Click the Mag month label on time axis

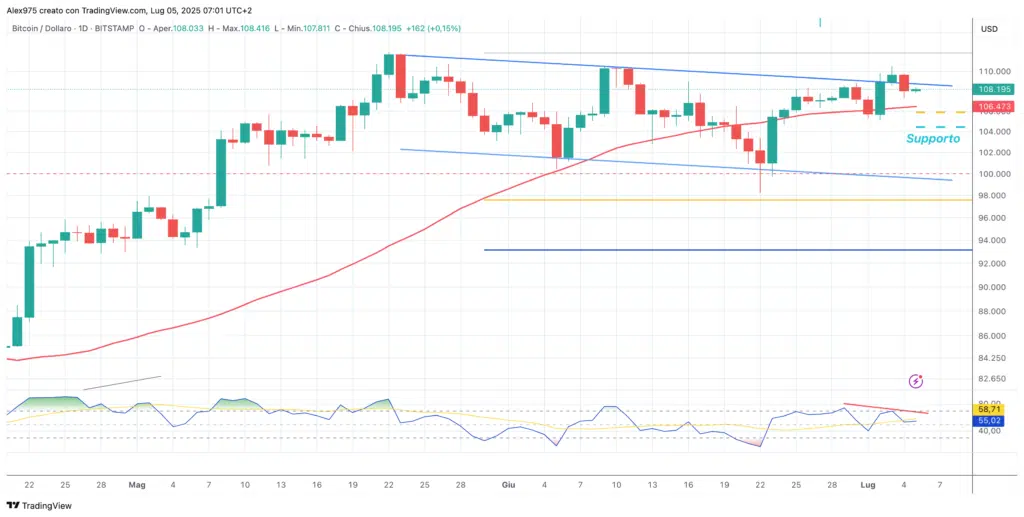point(137,484)
